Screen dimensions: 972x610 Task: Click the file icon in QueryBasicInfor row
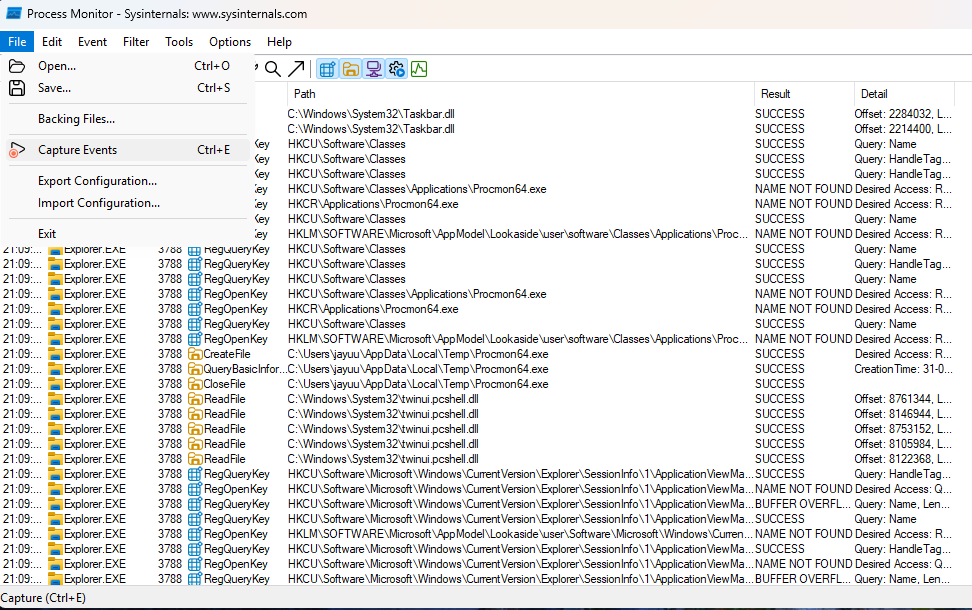[x=195, y=369]
